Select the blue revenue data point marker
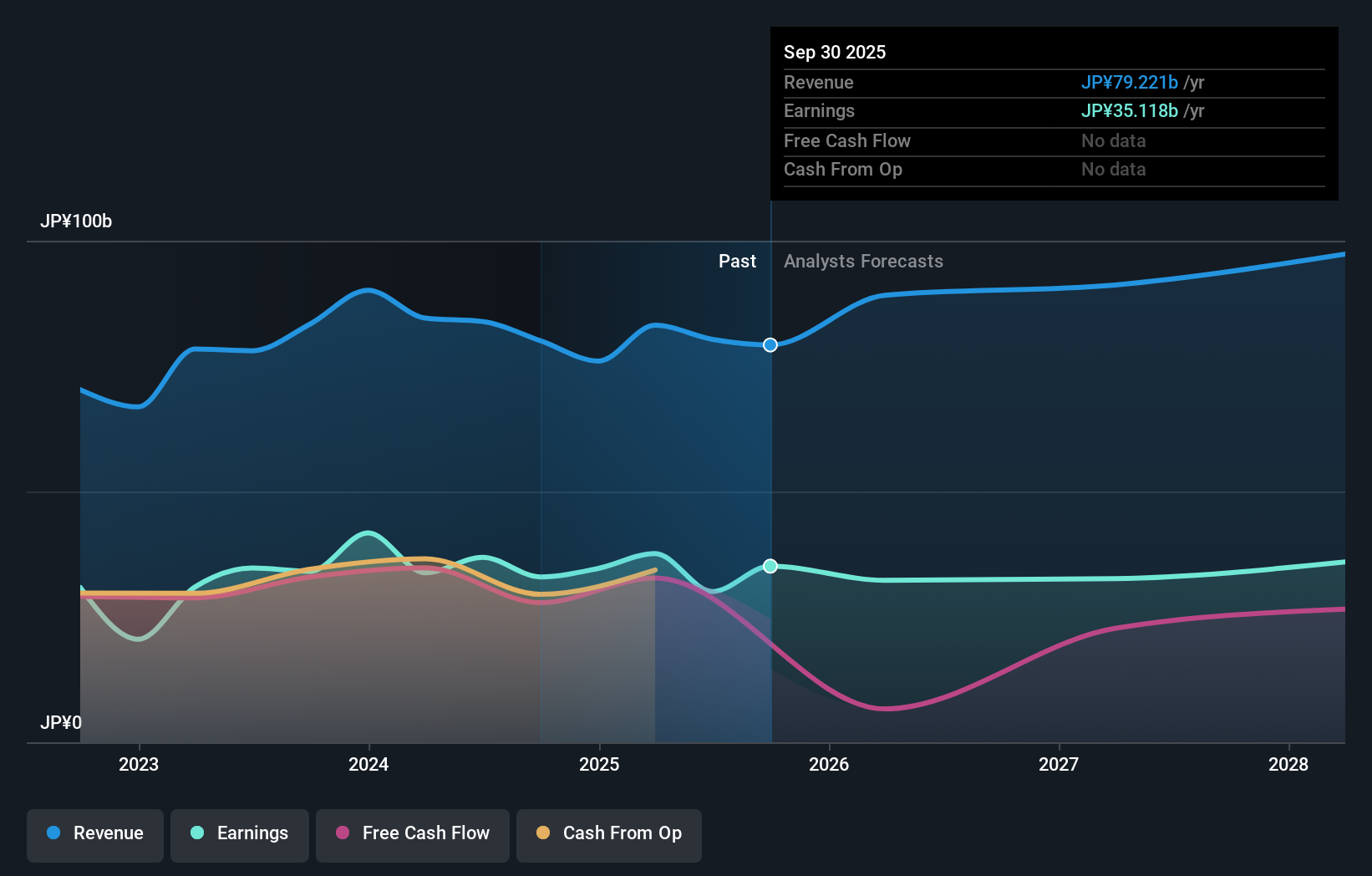 coord(770,344)
